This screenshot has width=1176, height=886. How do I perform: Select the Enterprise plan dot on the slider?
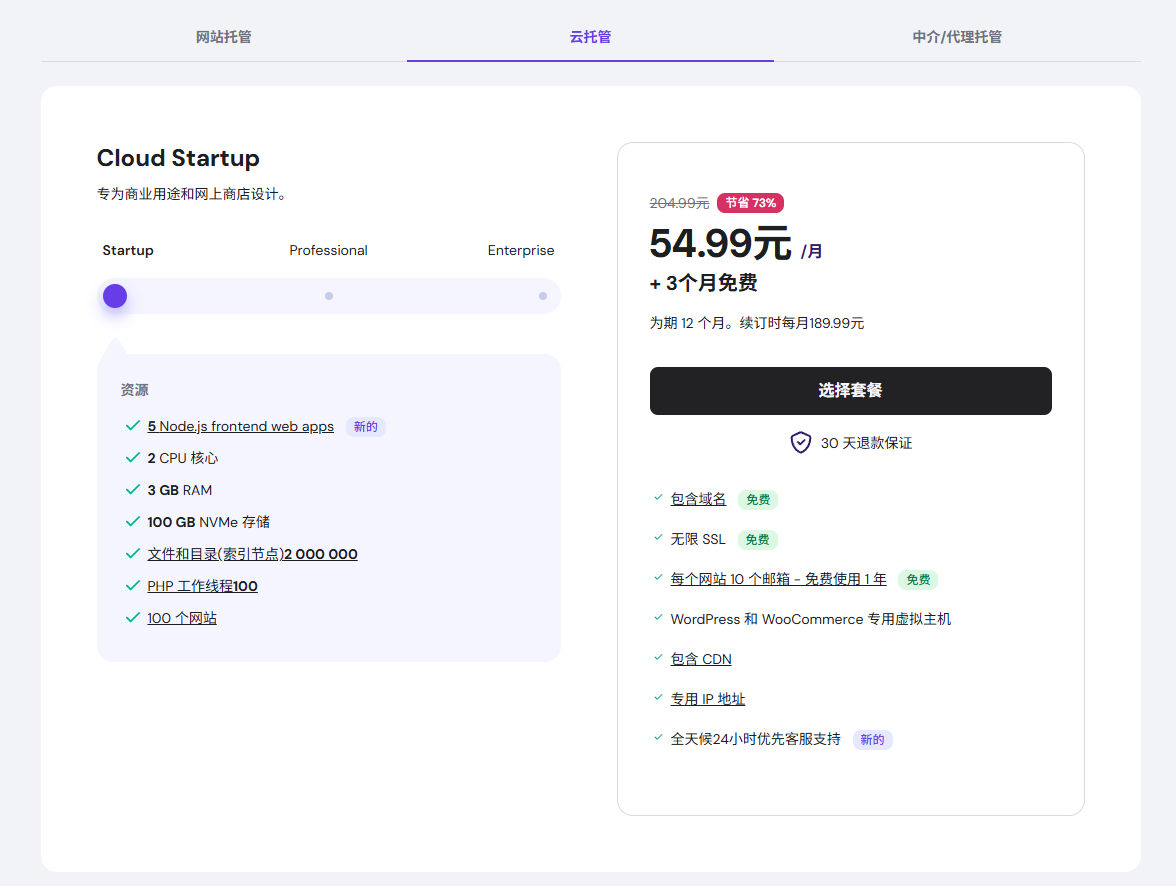542,296
